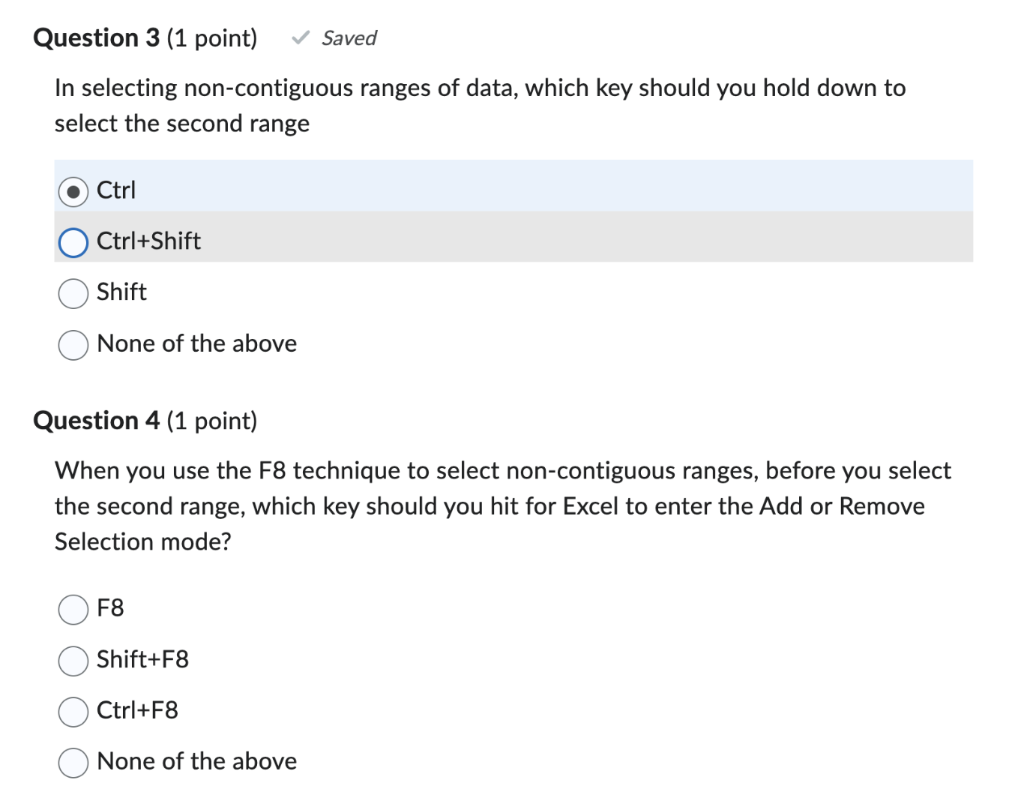Click the Question 4 prompt text
The image size is (1024, 792).
point(500,506)
